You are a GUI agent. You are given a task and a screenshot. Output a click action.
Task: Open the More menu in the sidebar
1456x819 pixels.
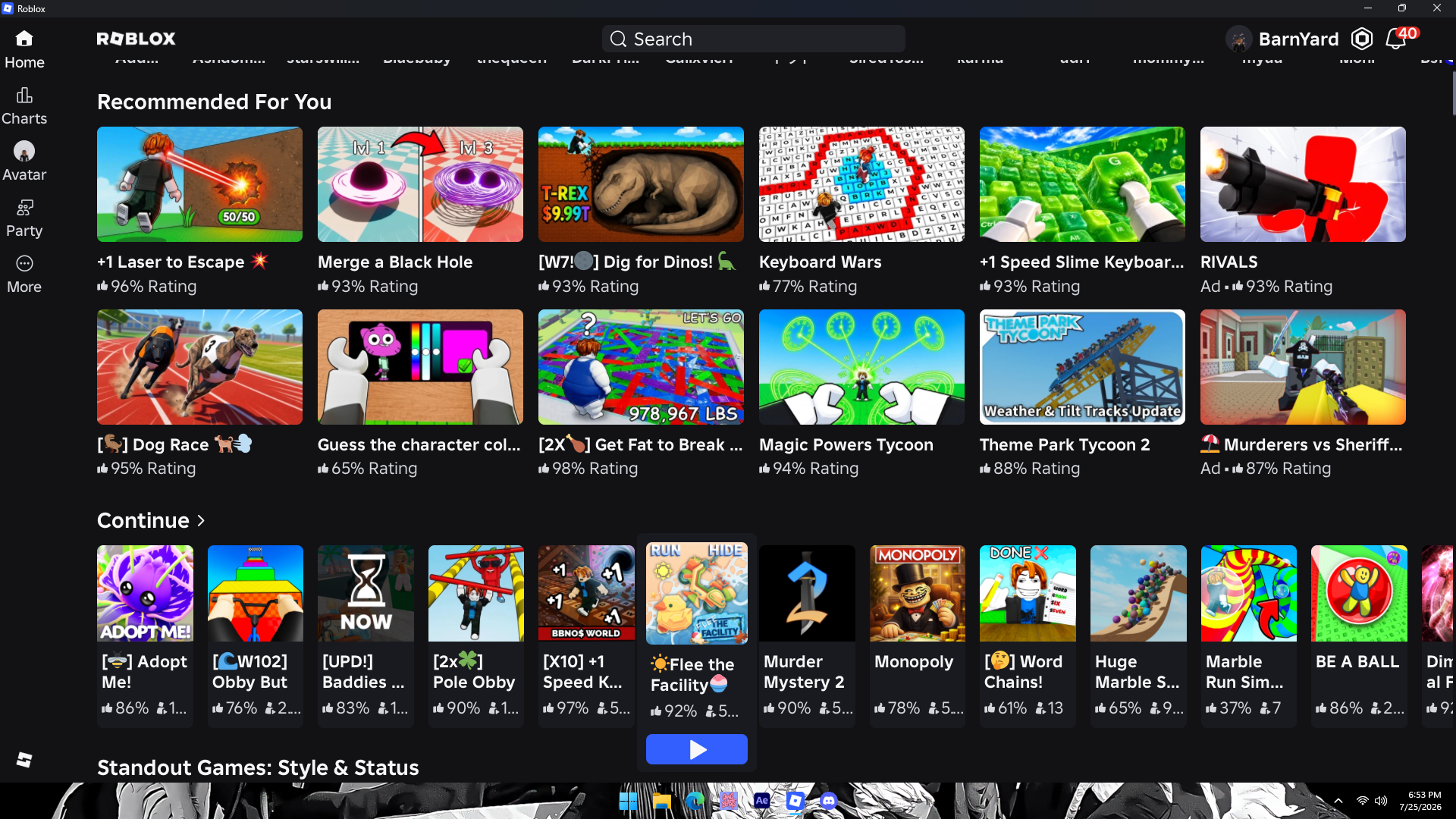24,274
